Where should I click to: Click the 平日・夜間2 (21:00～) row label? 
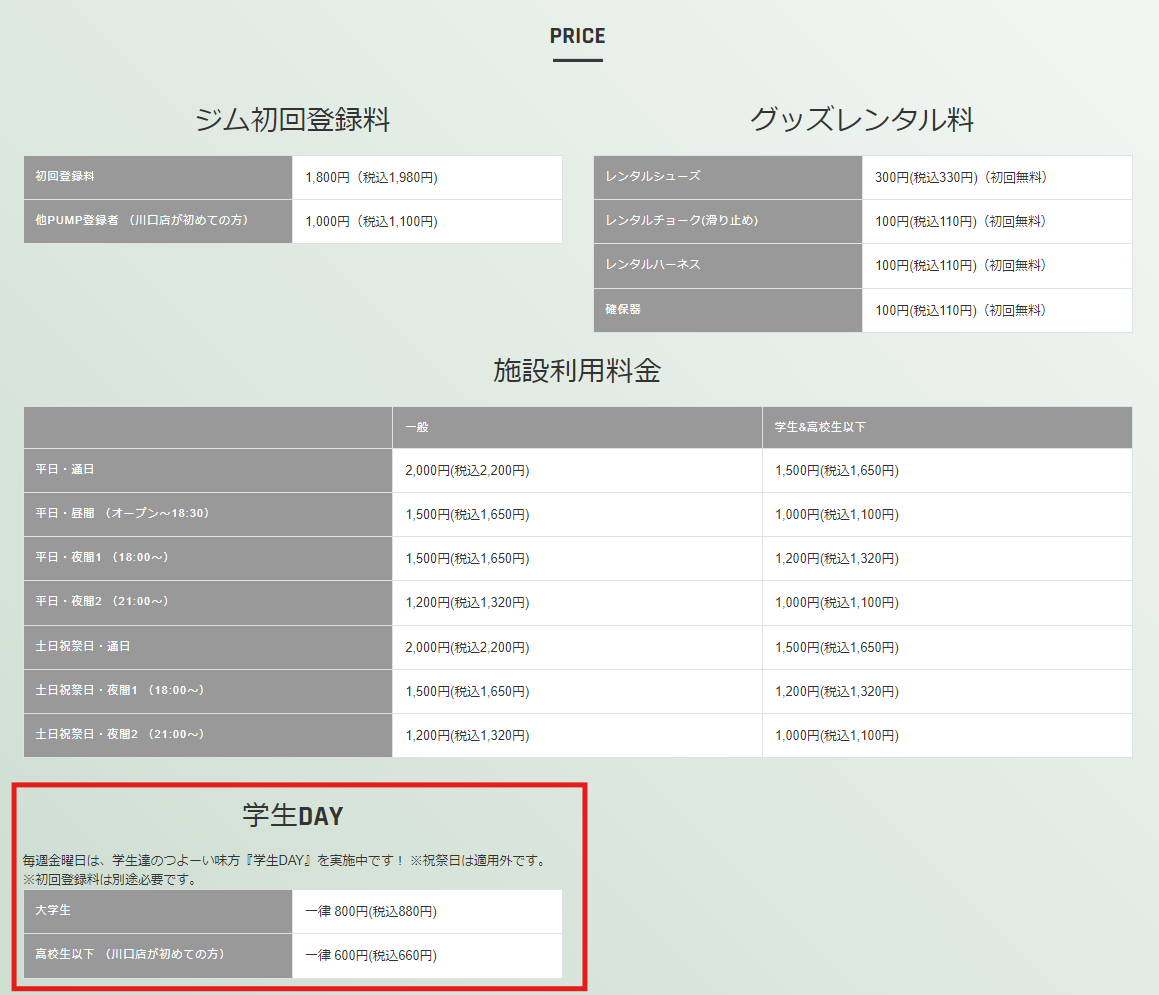tap(102, 602)
